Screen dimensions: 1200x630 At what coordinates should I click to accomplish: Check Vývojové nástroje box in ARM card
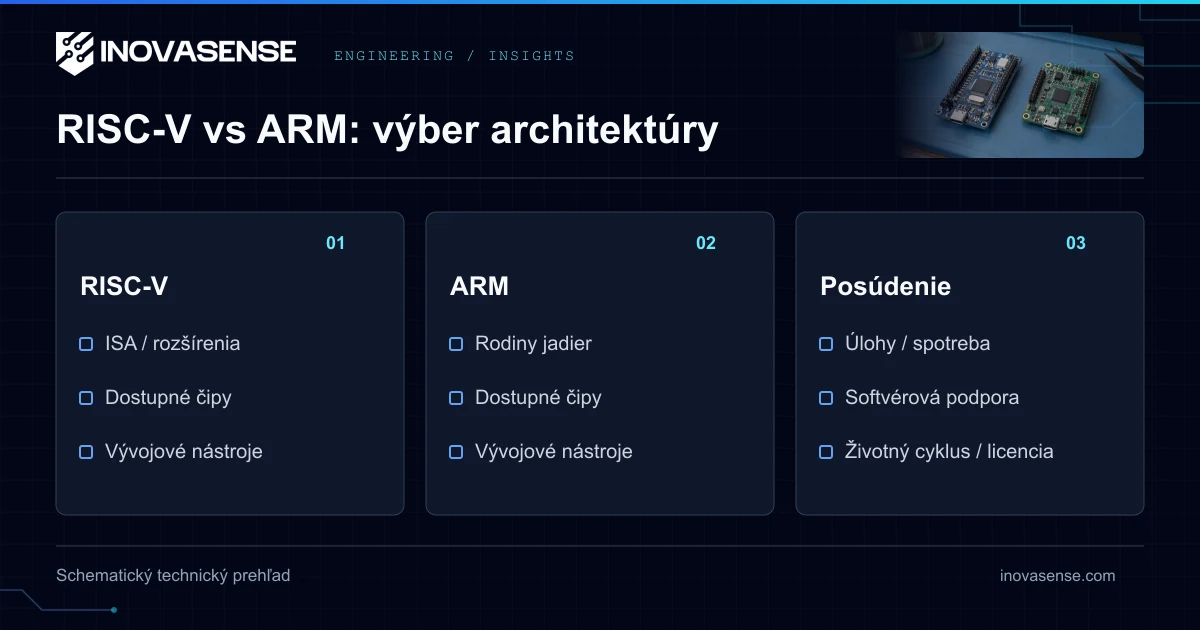pos(456,452)
